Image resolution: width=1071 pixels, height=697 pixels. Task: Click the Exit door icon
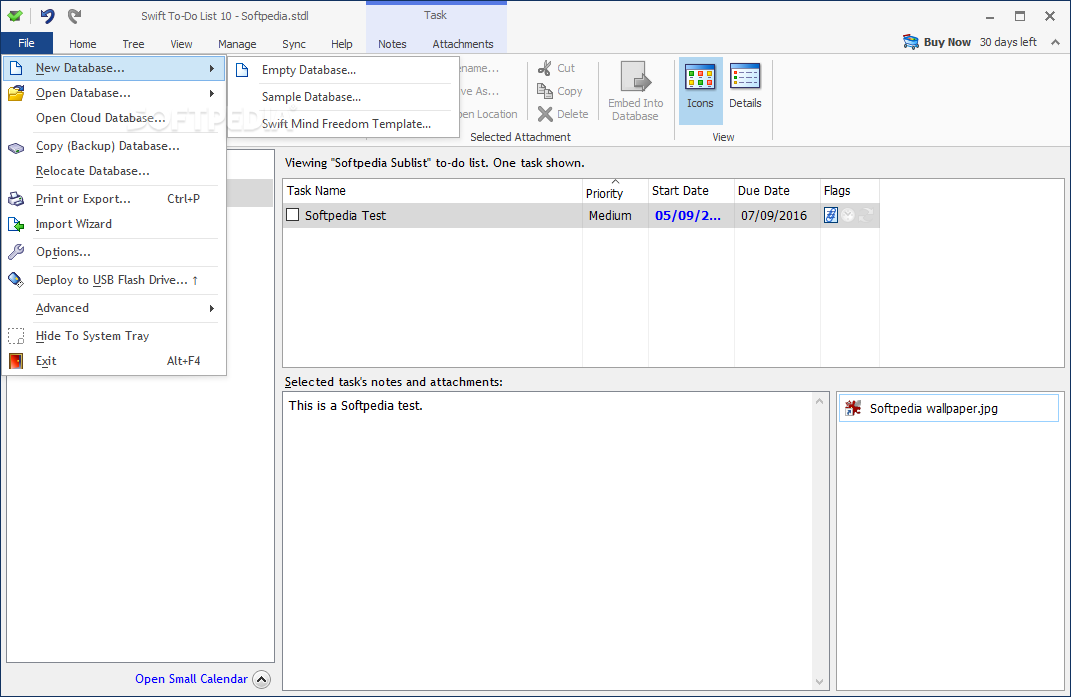16,361
